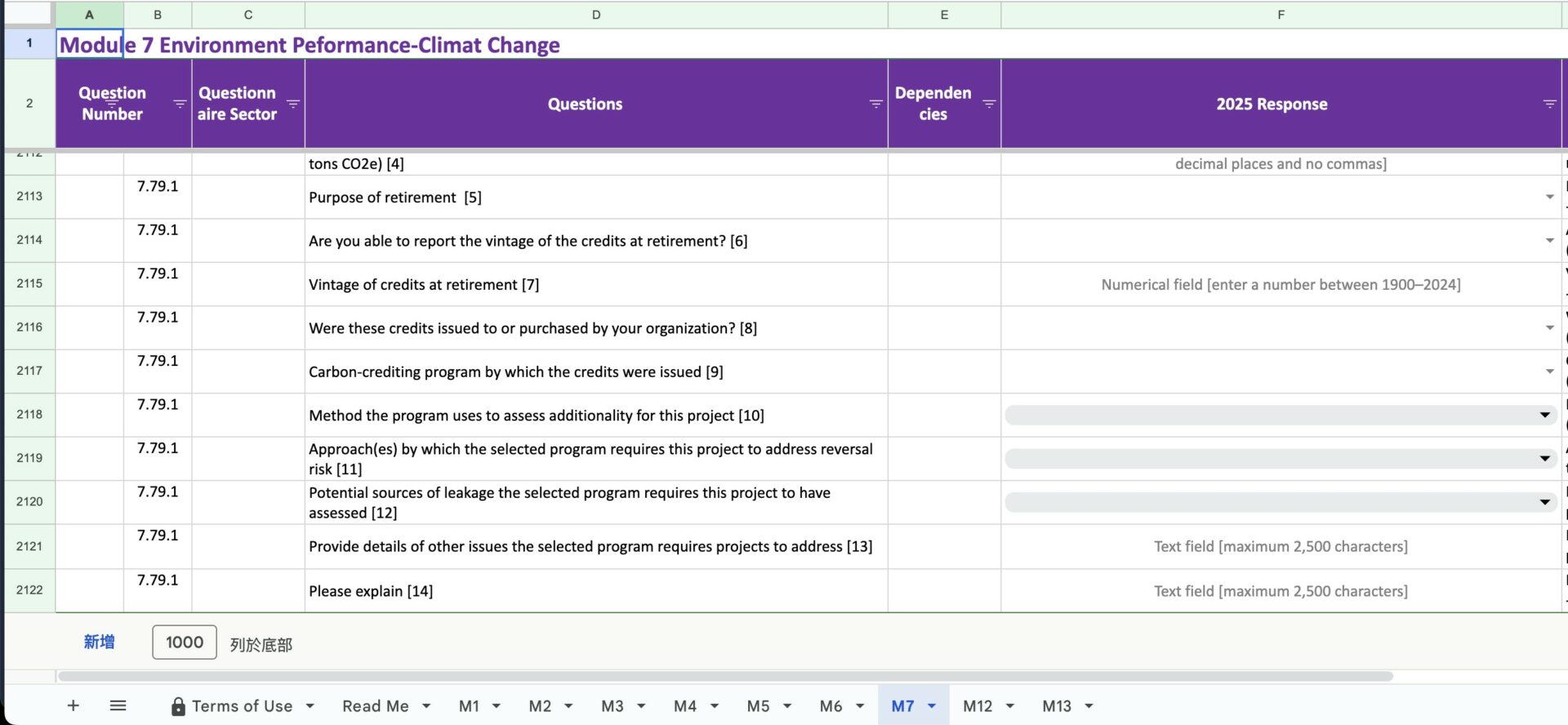Select row 2118 header

point(29,415)
